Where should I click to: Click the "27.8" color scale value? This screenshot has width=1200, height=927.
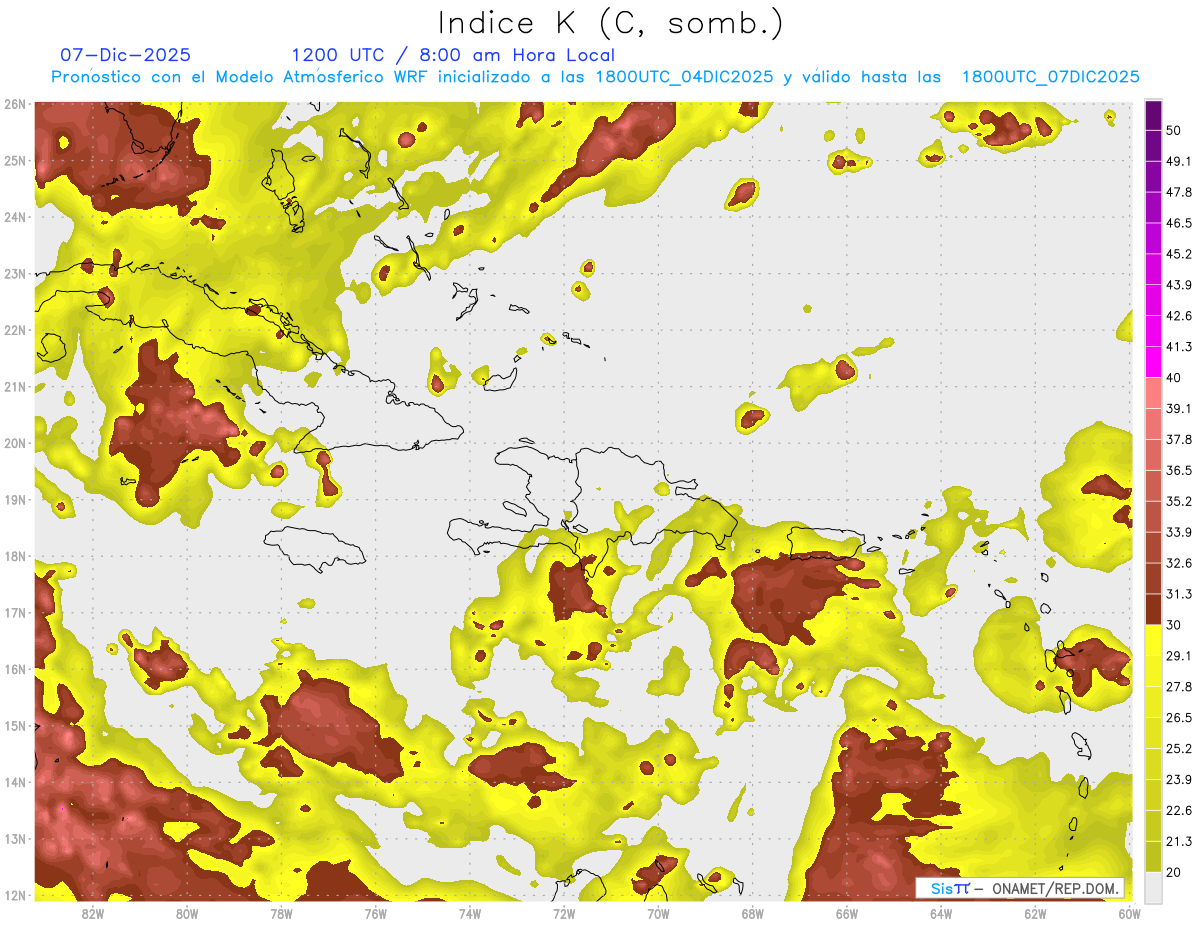click(1178, 686)
